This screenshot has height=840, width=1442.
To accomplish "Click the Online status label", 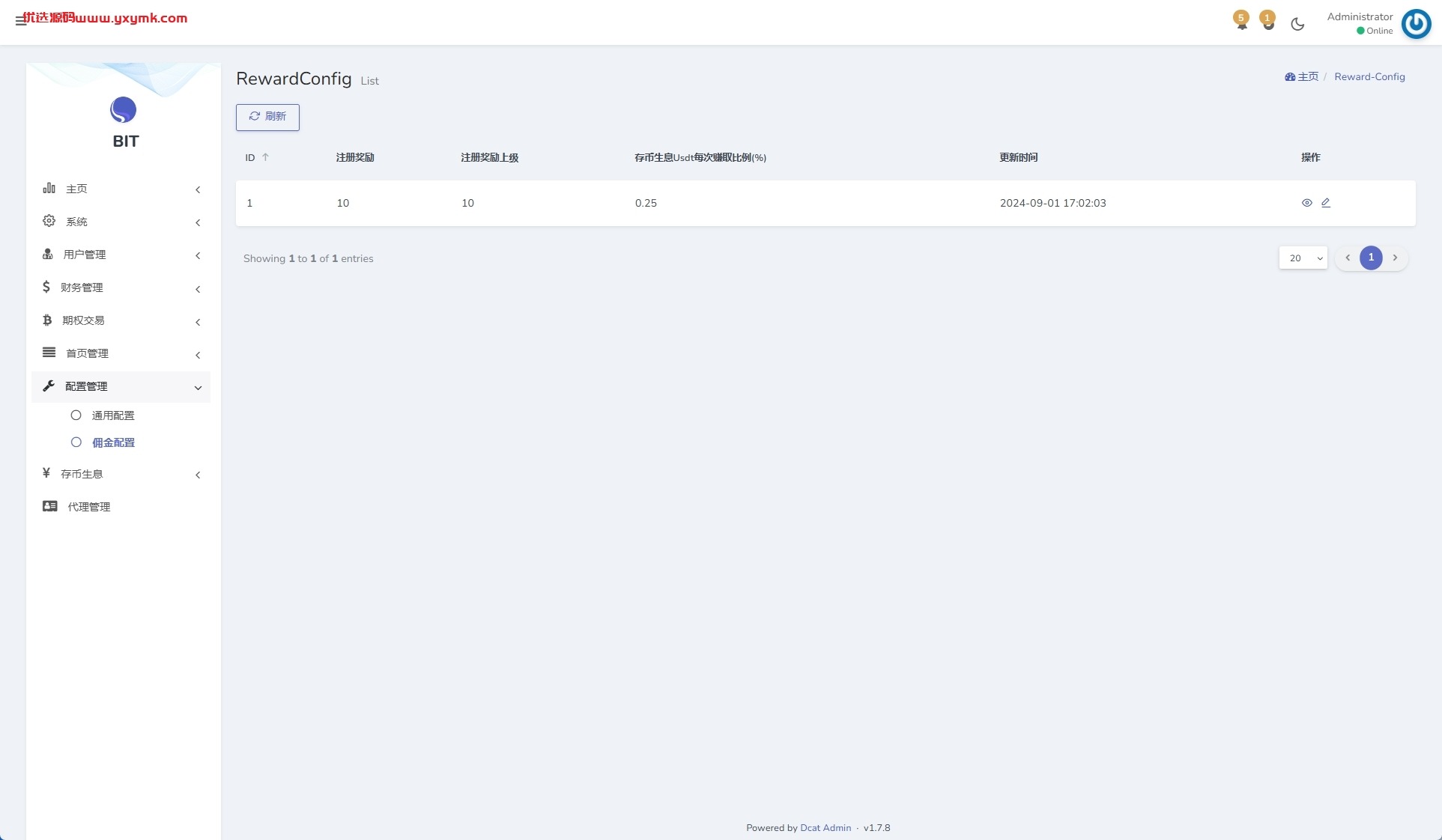I will [x=1379, y=31].
